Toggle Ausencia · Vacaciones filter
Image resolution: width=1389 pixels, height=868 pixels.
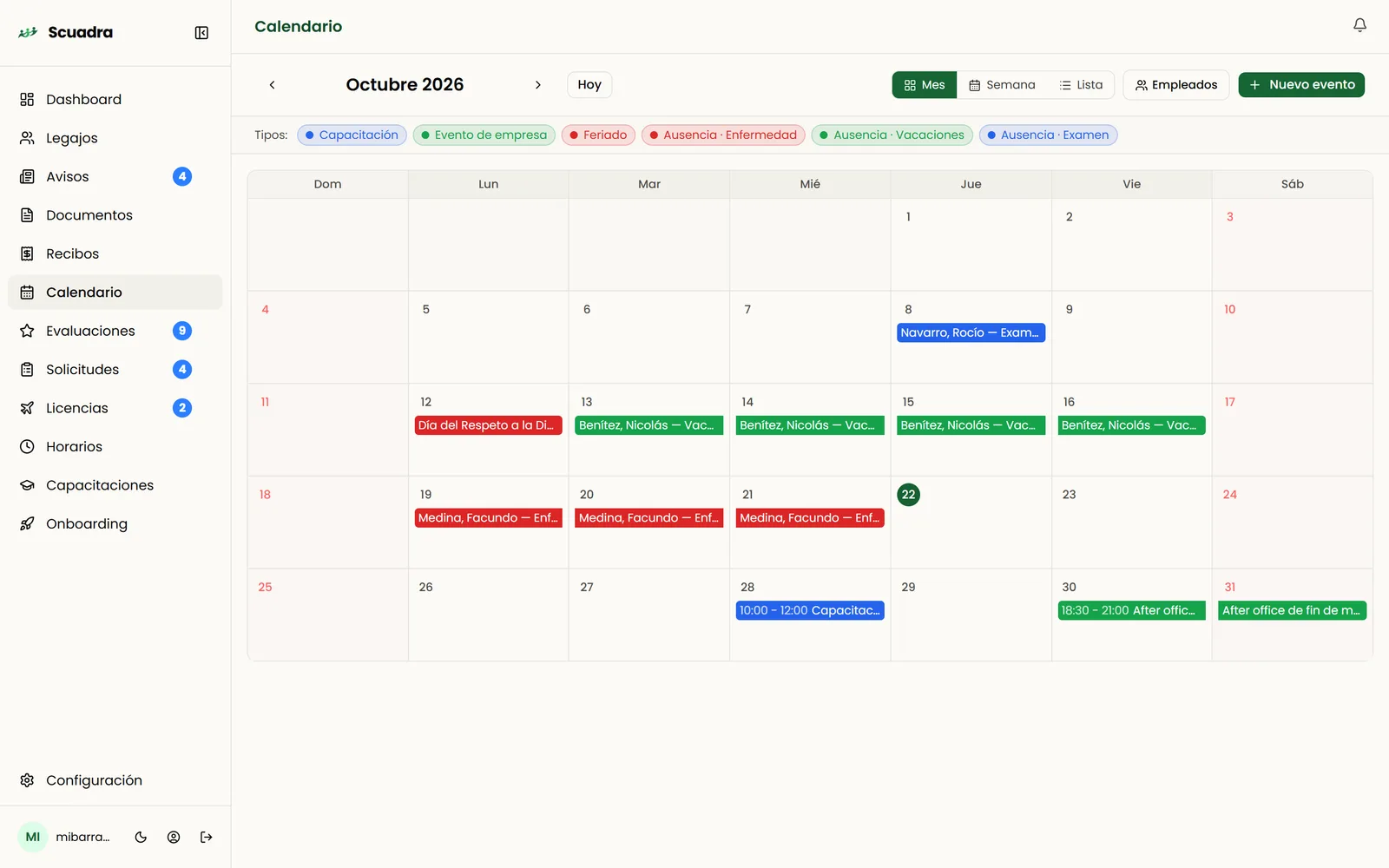tap(892, 135)
